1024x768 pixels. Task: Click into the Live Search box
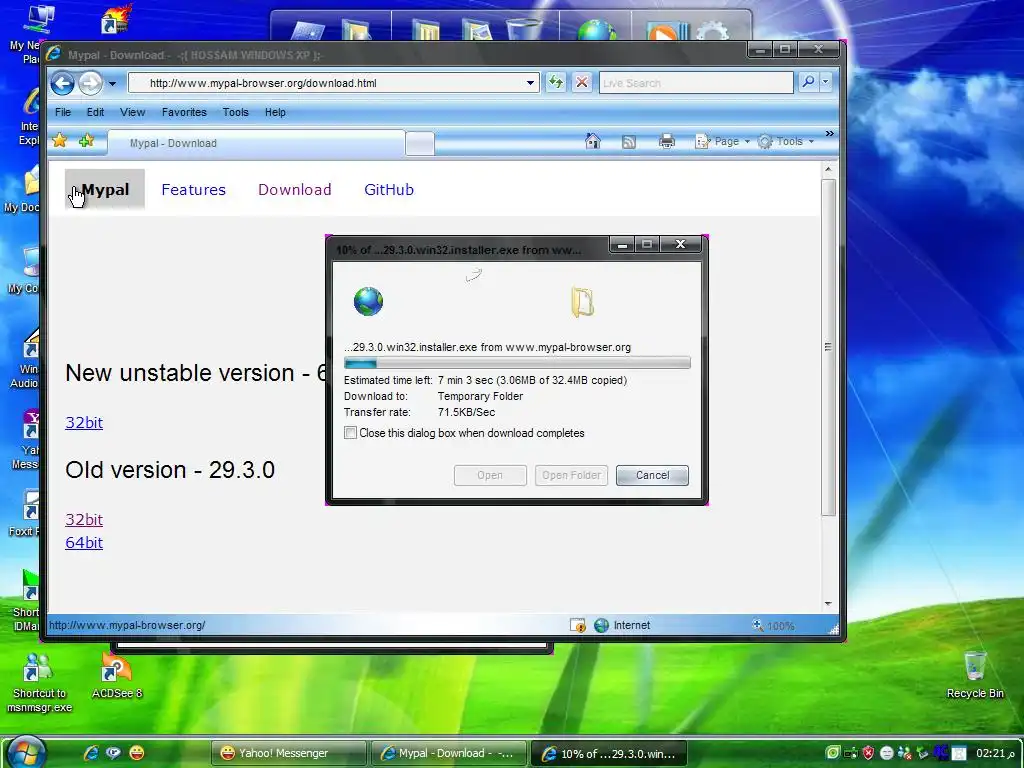pos(696,83)
